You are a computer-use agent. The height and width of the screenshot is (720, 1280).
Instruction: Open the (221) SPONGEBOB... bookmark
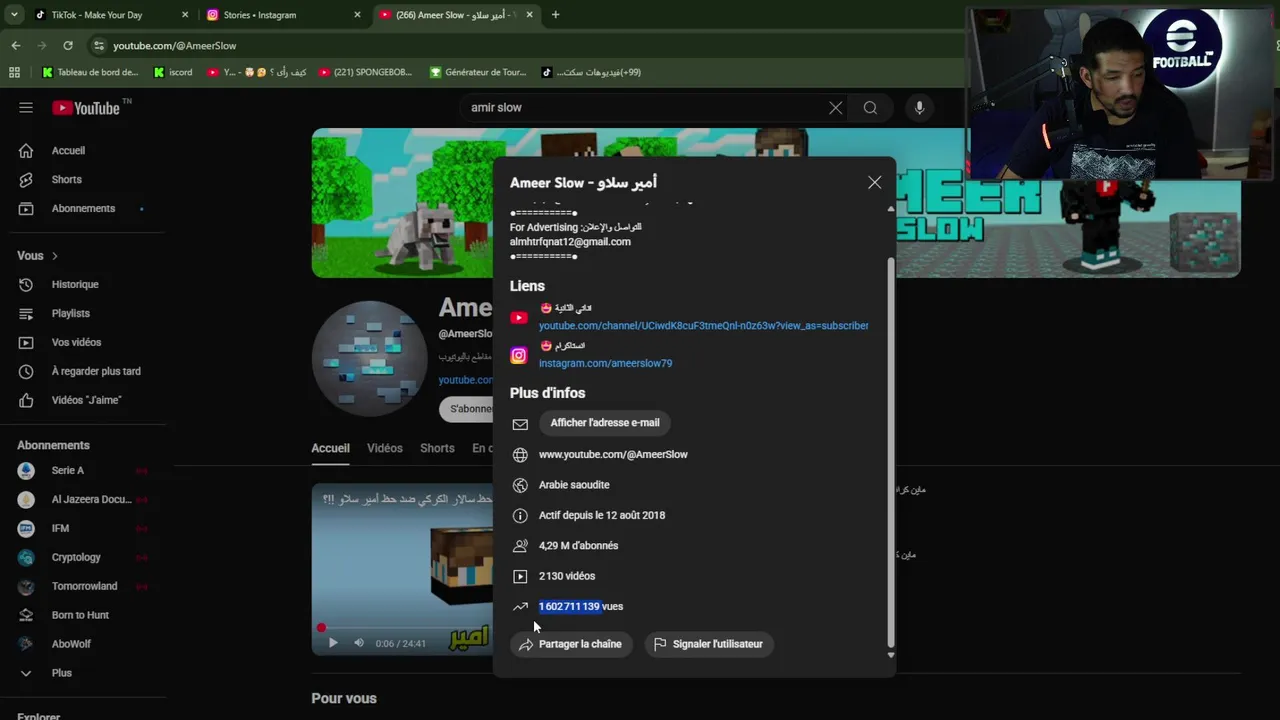click(365, 72)
